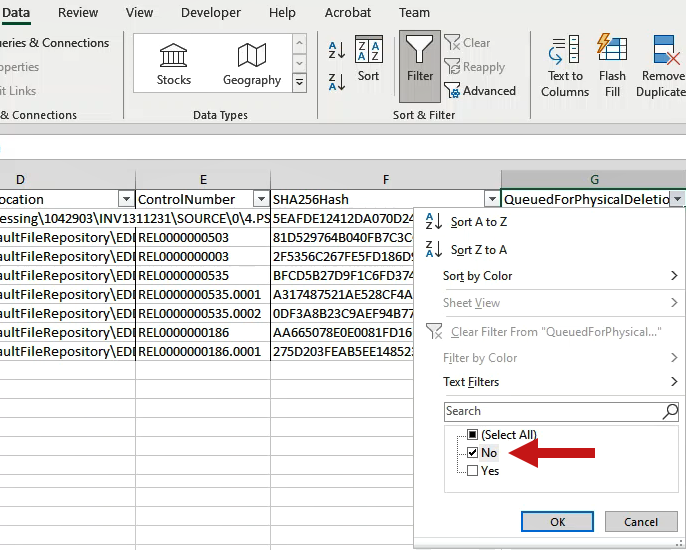Viewport: 686px width, 550px height.
Task: Toggle the (Select All) checkbox
Action: [x=472, y=434]
